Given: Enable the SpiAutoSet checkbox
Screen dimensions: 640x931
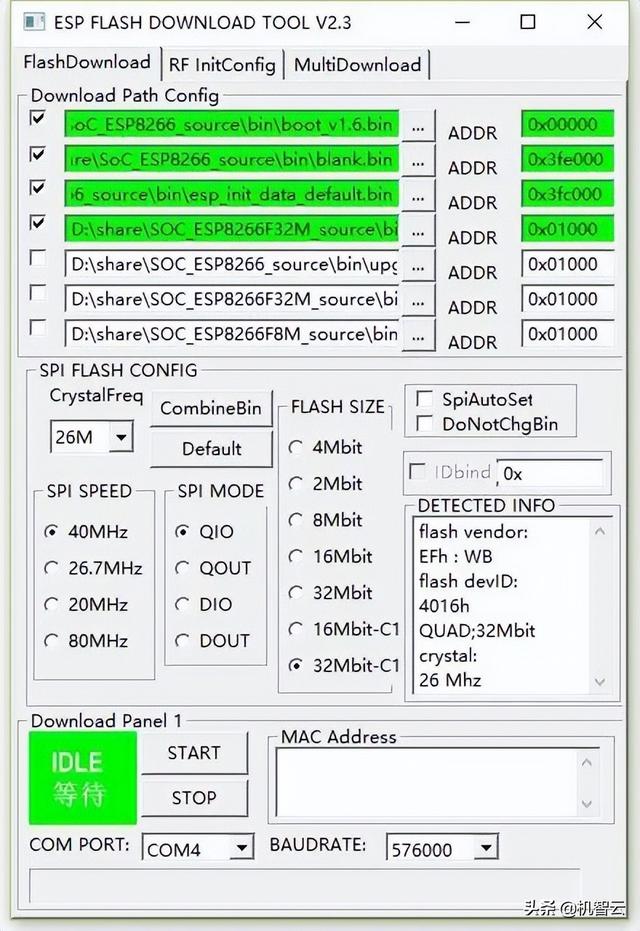Looking at the screenshot, I should click(424, 398).
